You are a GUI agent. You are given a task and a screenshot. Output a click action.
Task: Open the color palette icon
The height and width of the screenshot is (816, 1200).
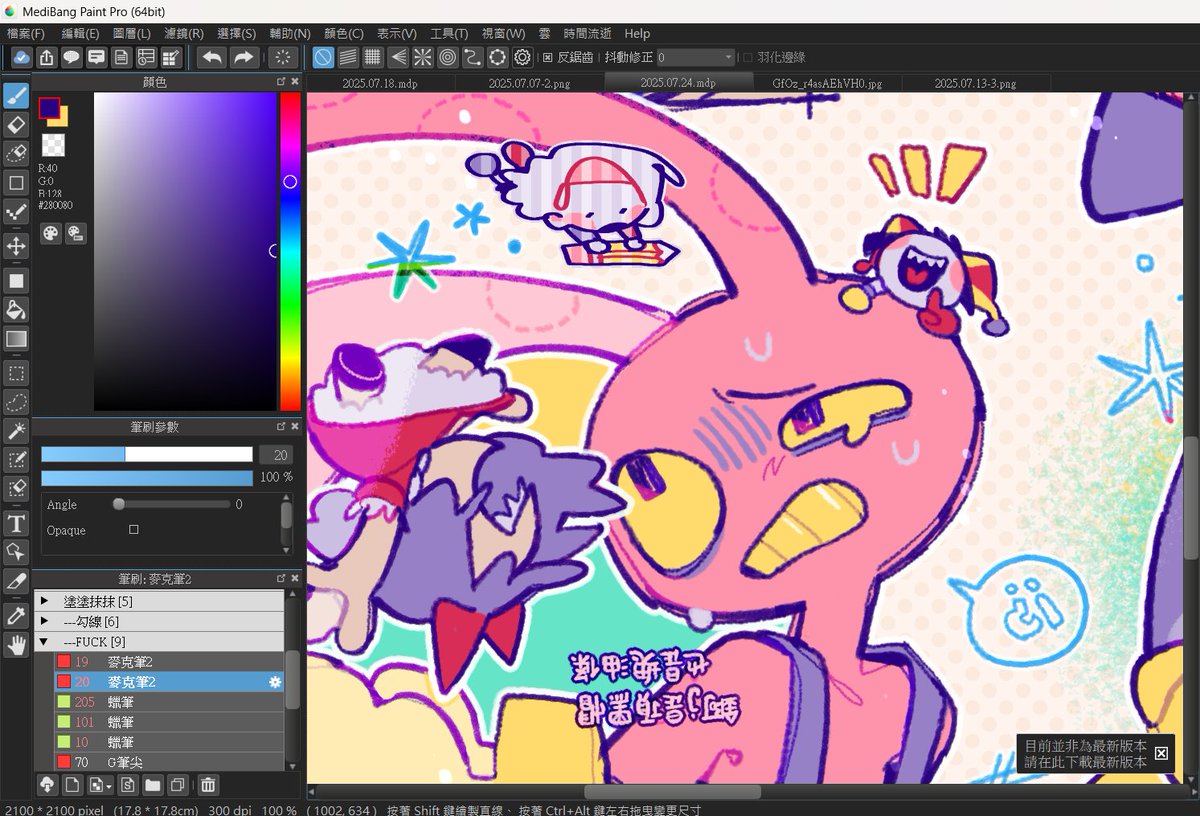point(50,233)
